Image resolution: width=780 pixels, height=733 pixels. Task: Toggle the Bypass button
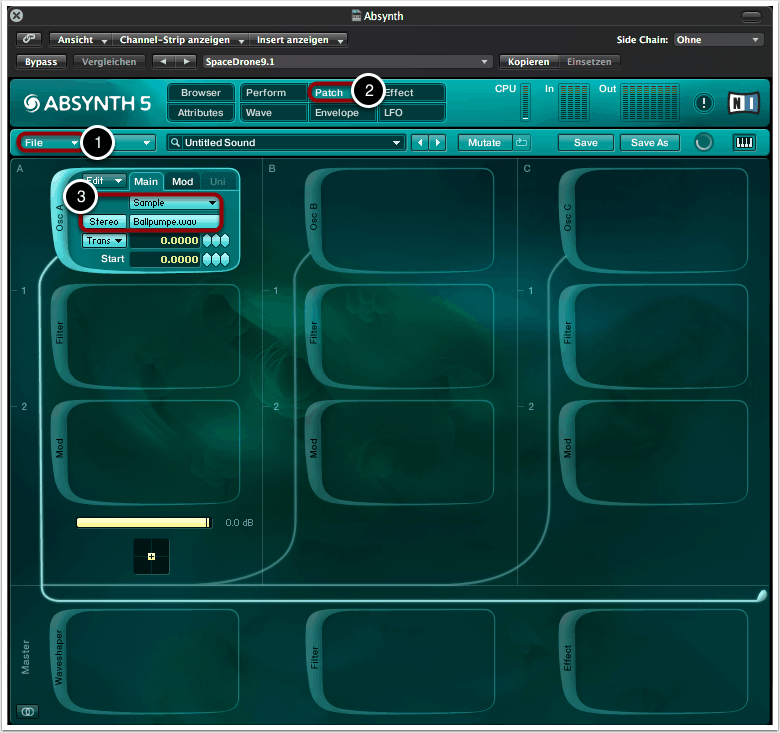pyautogui.click(x=42, y=62)
